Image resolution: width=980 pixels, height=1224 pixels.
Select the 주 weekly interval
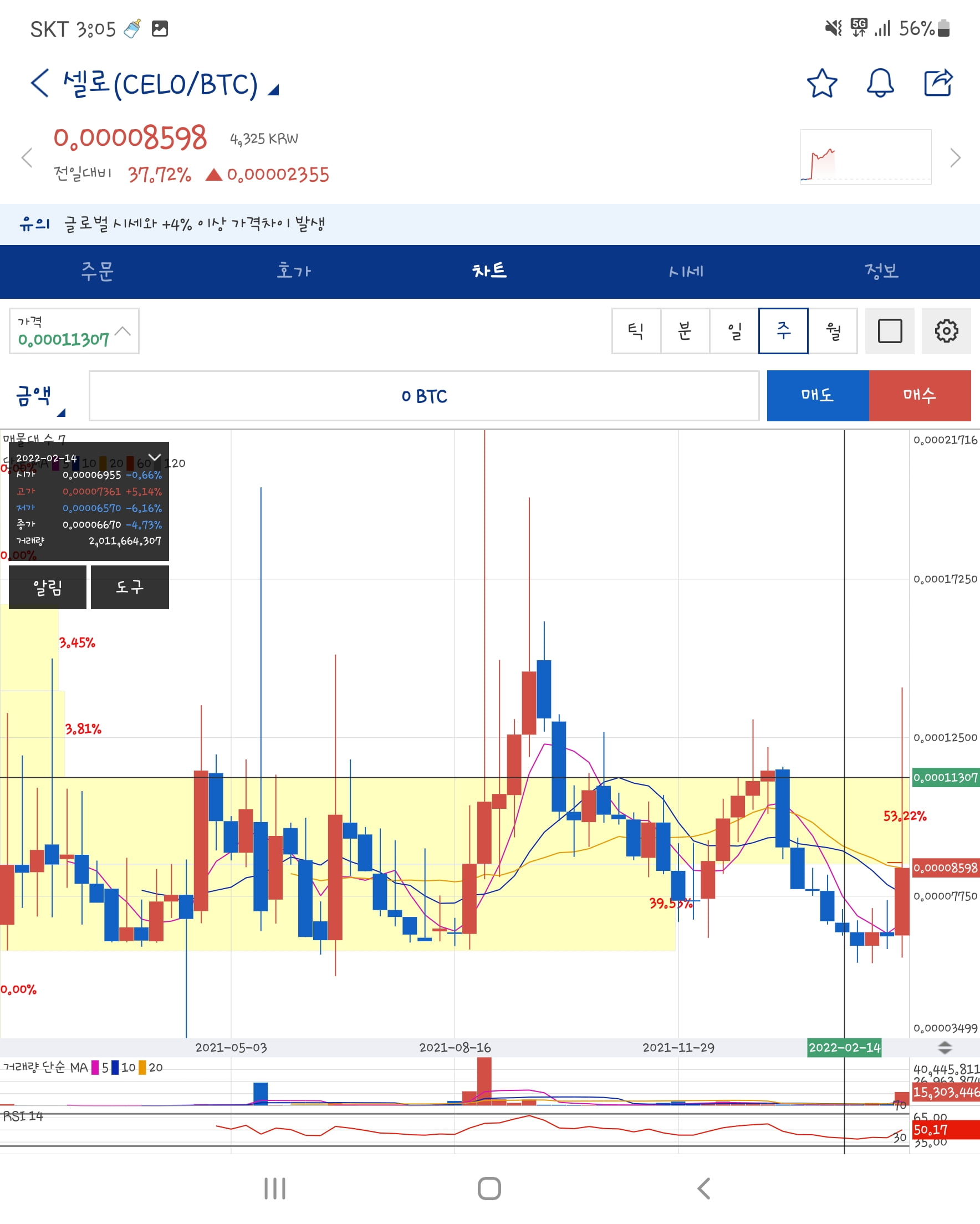783,331
